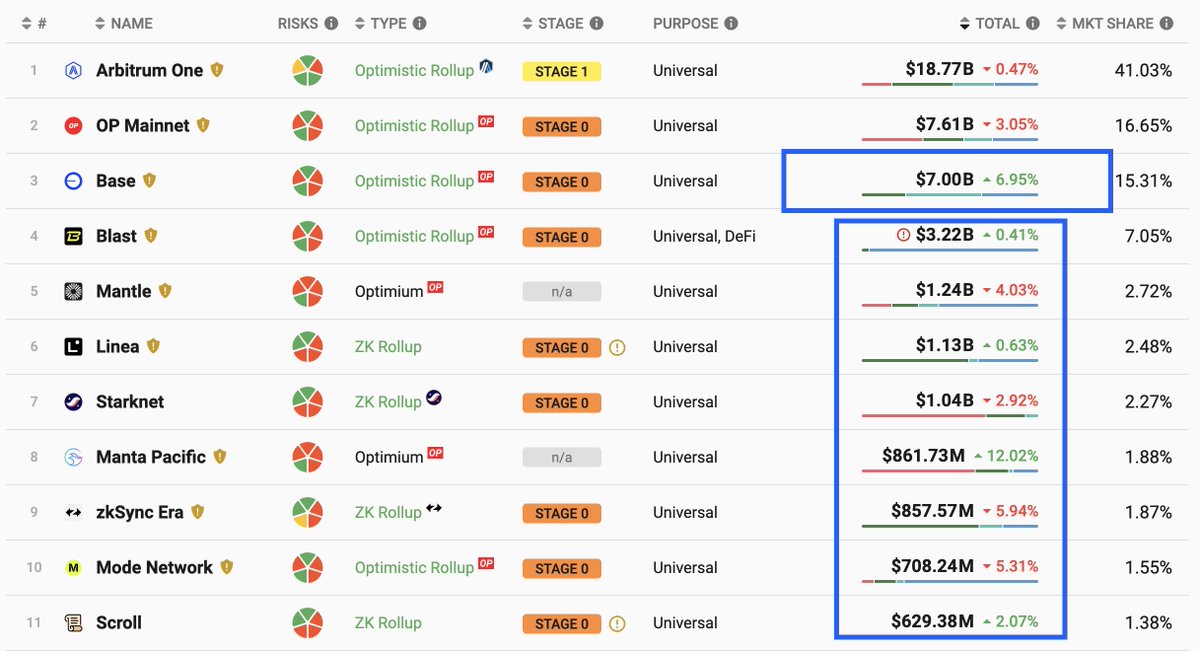Click the warning shield beside zkSync Era
Screen dimensions: 1200x651
198,512
